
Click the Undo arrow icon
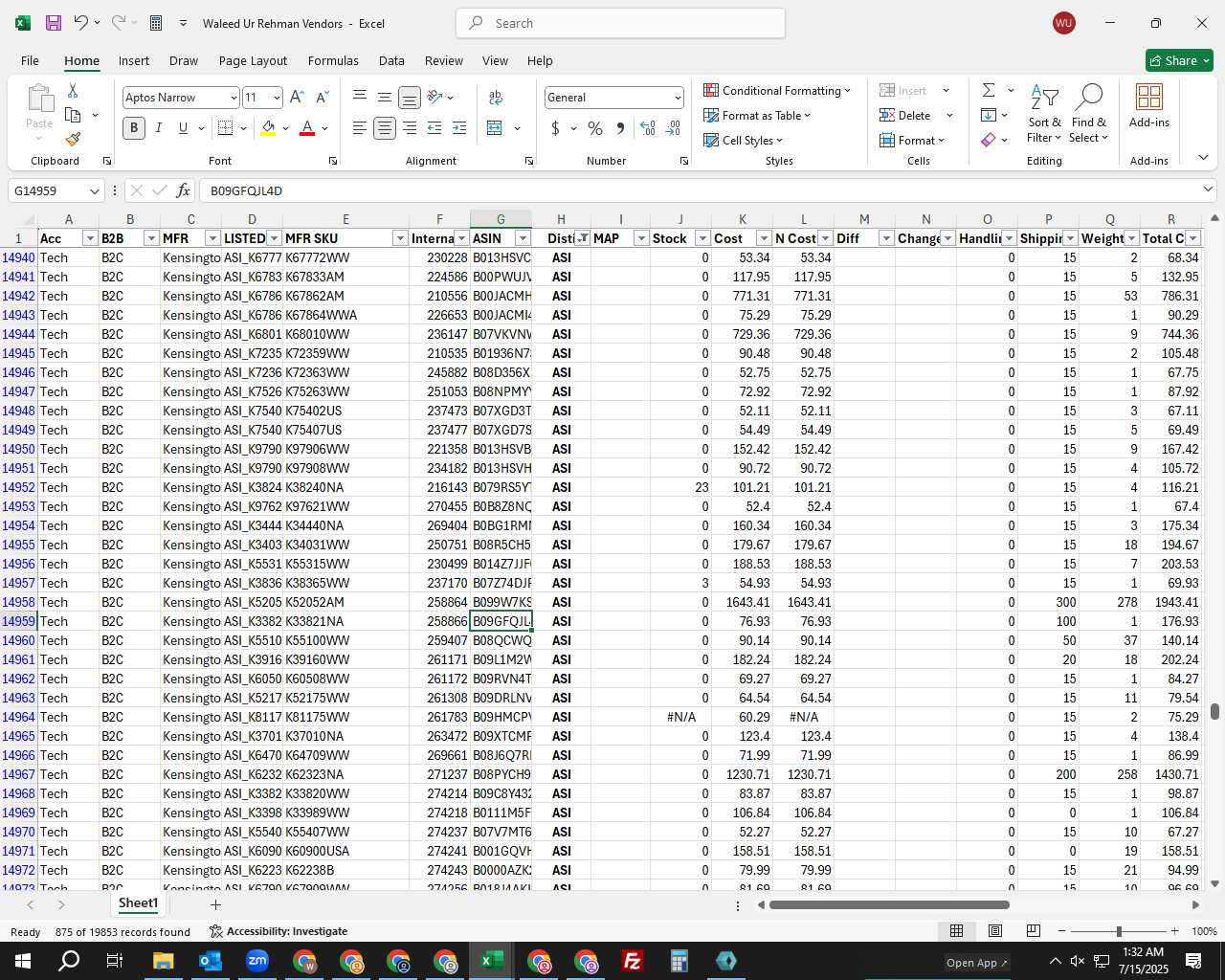(x=81, y=23)
